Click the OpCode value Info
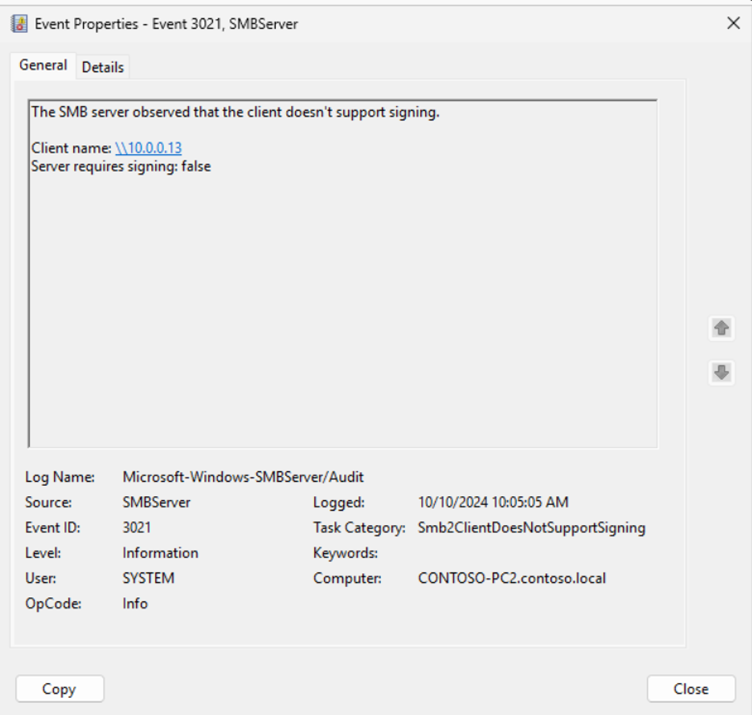Viewport: 752px width, 715px height. click(x=135, y=603)
